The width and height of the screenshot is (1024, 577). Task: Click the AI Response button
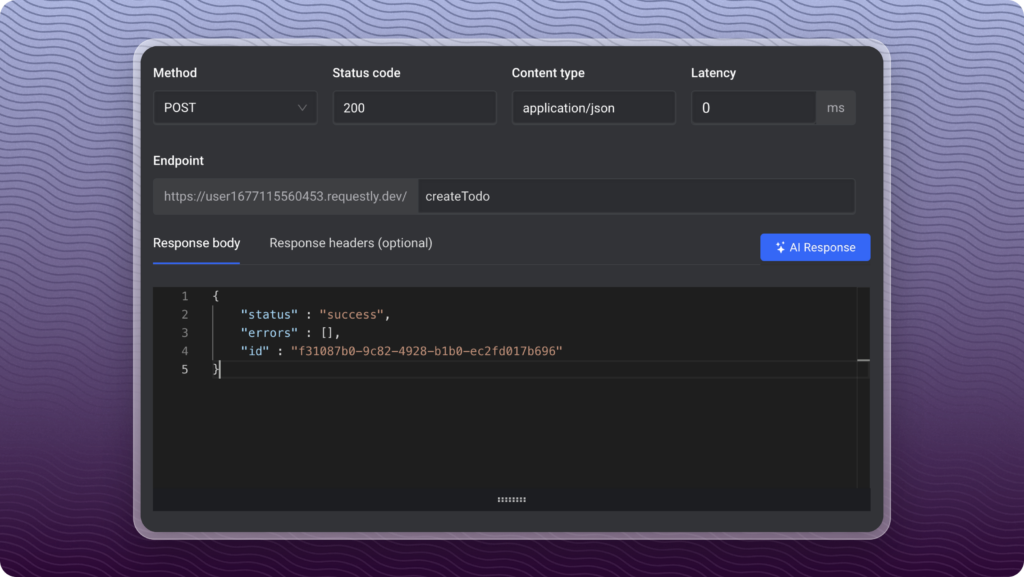pos(815,247)
